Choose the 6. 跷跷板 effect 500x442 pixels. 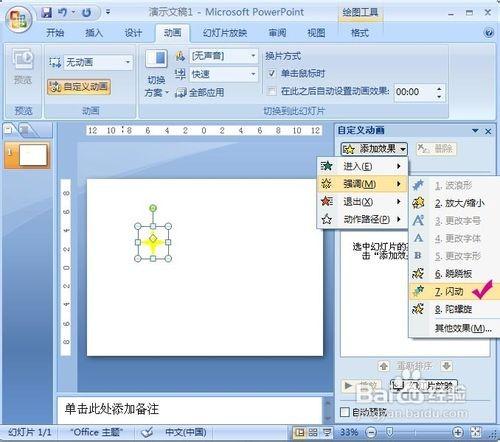point(454,274)
